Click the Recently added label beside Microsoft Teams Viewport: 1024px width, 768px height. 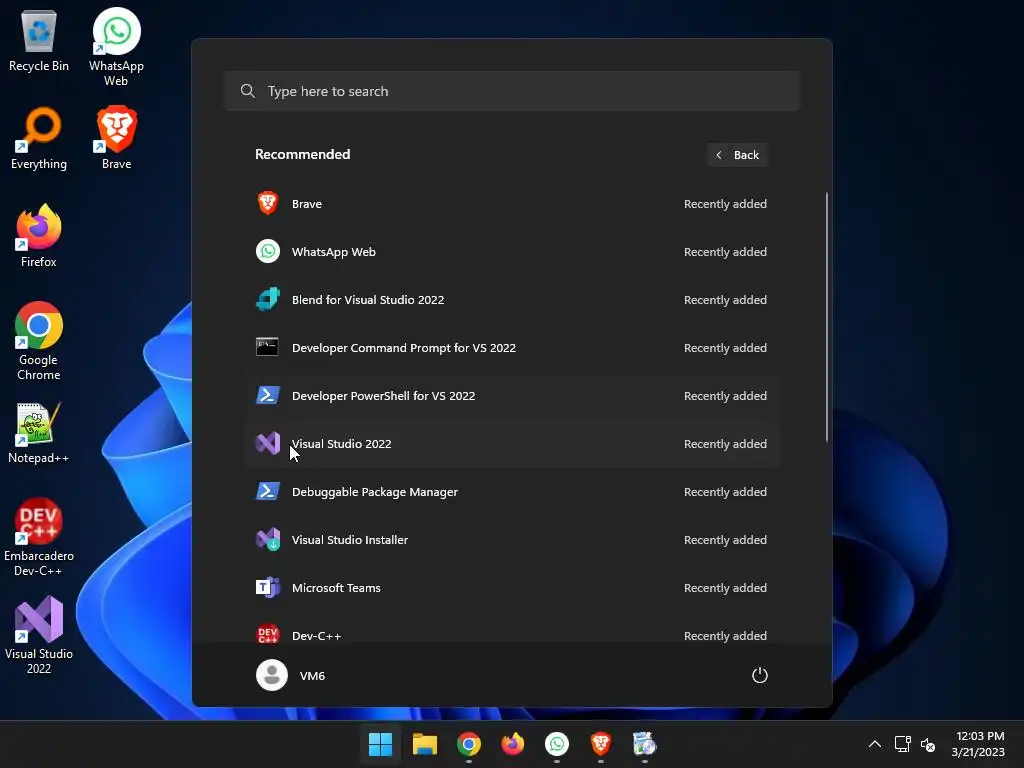[x=725, y=588]
